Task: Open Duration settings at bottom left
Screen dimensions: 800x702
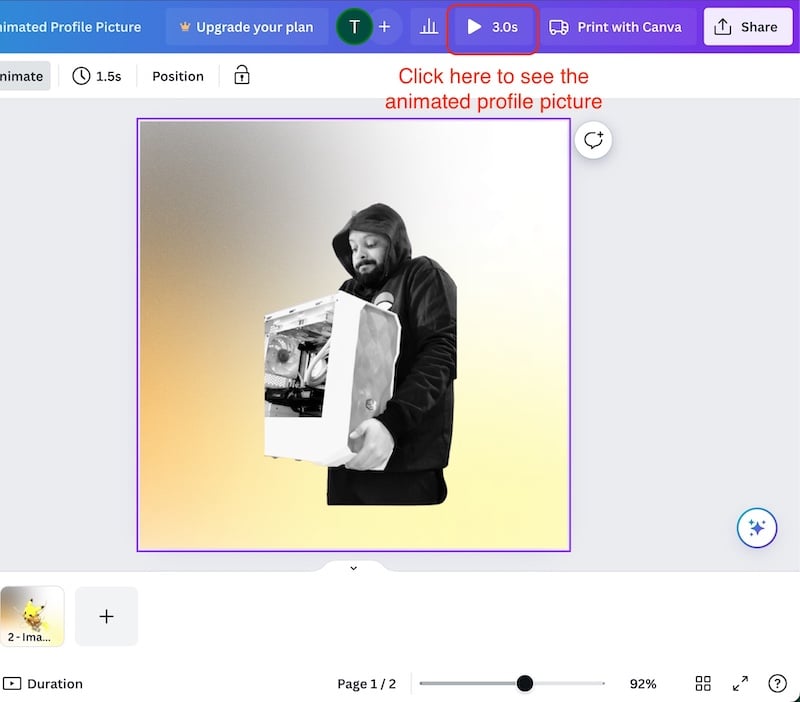Action: coord(44,683)
